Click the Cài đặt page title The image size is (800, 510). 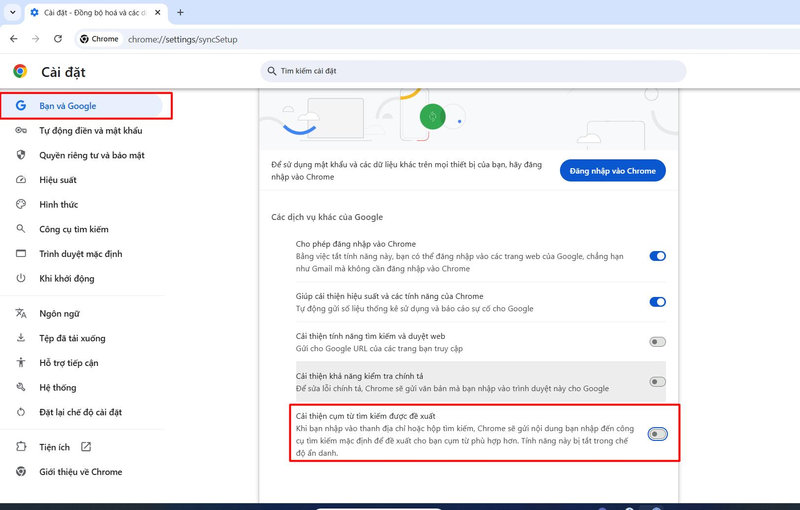point(63,72)
